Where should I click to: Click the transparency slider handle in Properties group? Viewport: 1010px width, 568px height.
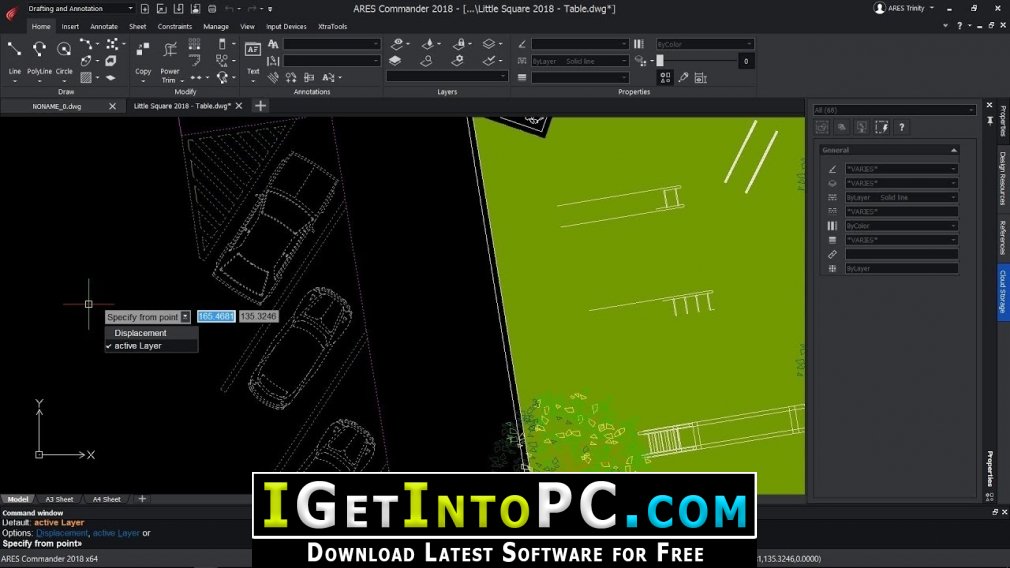pos(660,61)
